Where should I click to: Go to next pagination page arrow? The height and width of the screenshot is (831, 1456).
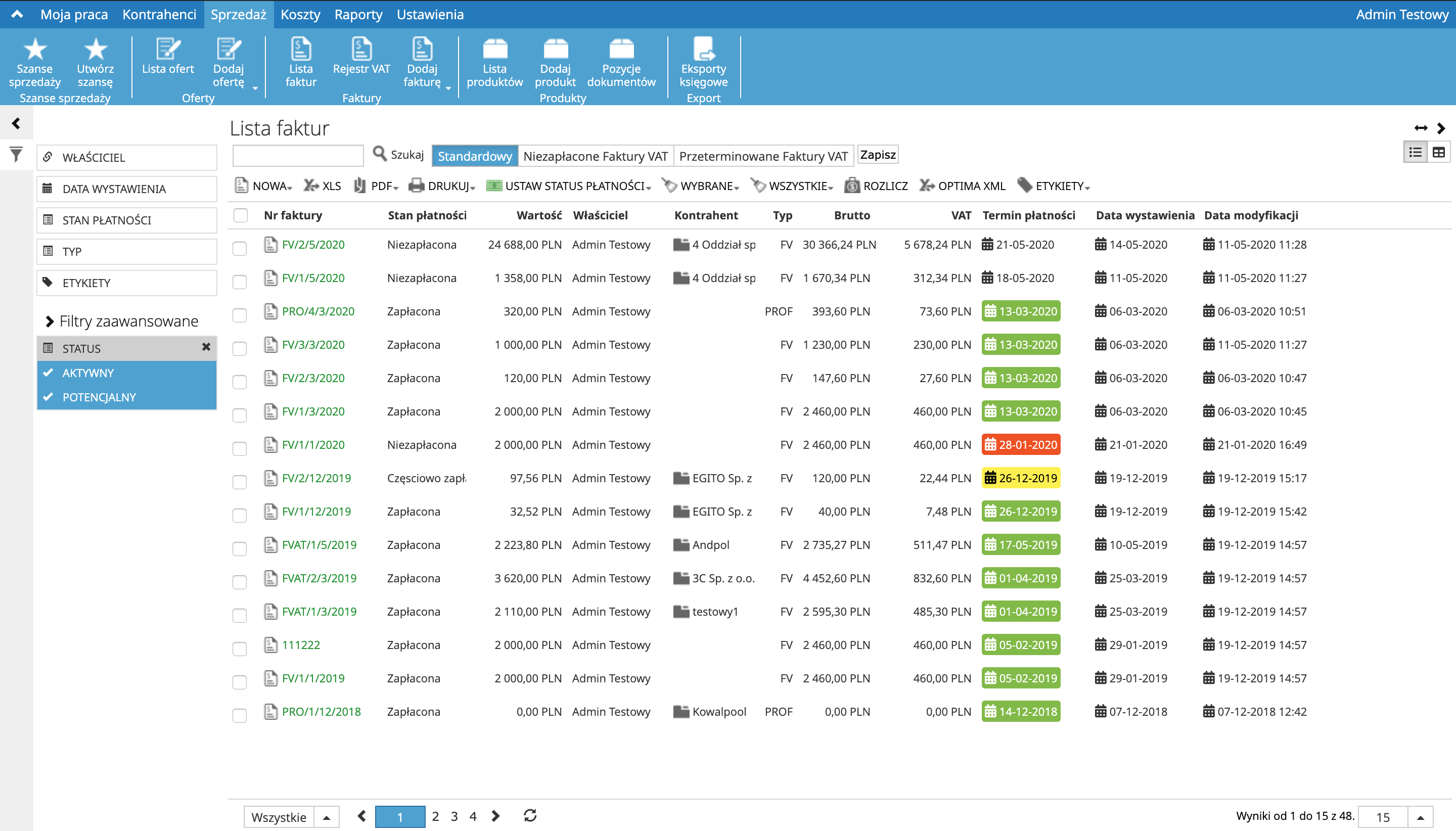click(495, 816)
